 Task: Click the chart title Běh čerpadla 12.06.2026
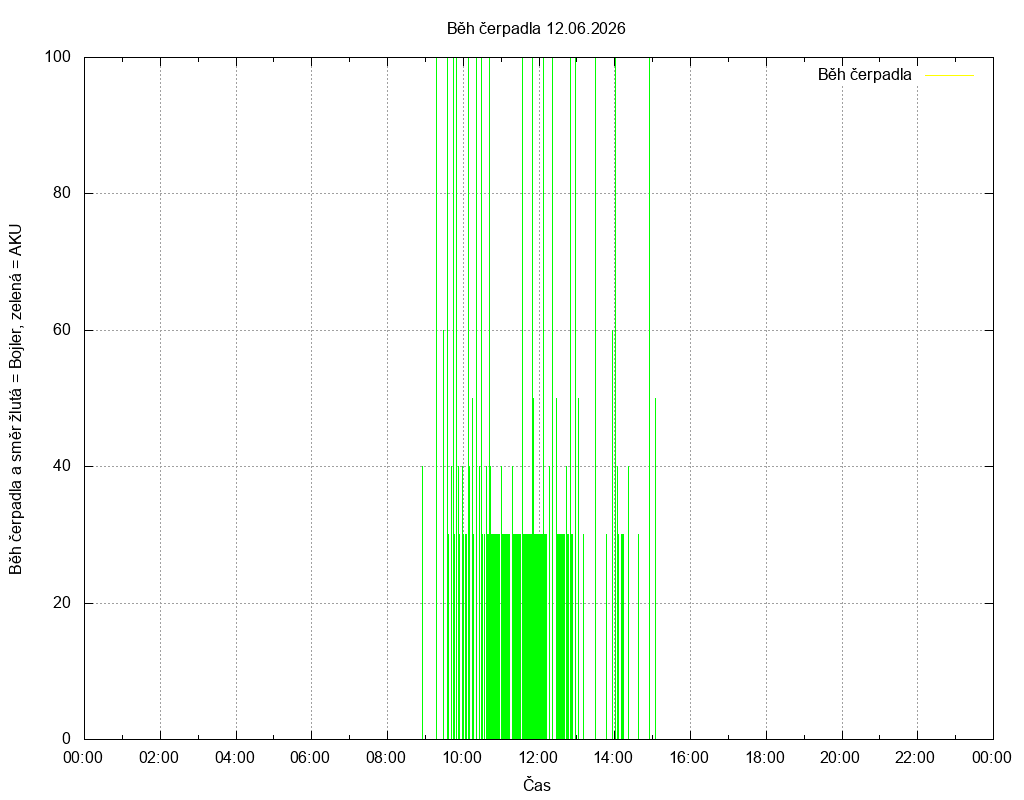pos(536,29)
